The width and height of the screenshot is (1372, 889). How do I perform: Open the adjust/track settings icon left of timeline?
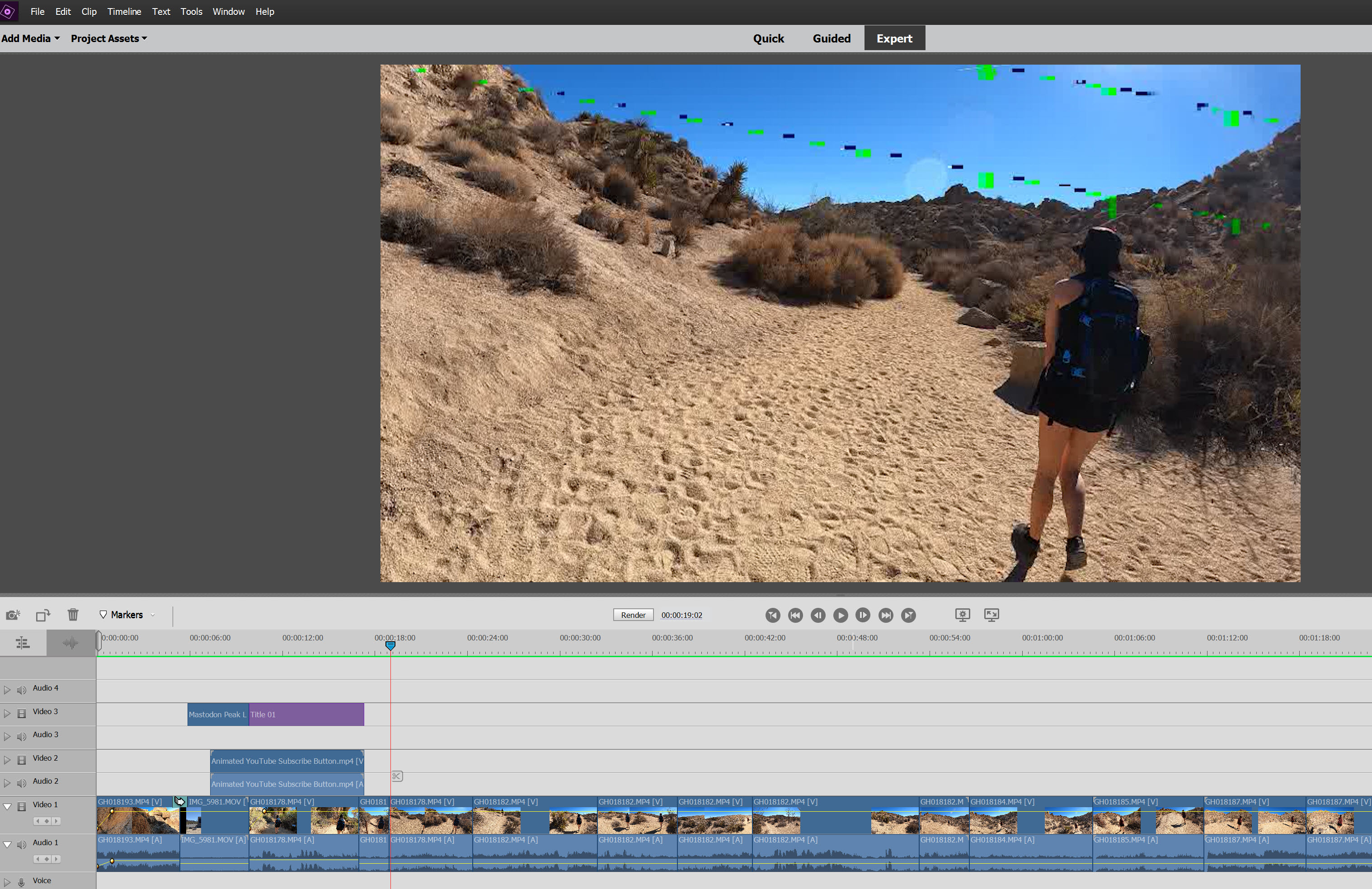point(23,642)
